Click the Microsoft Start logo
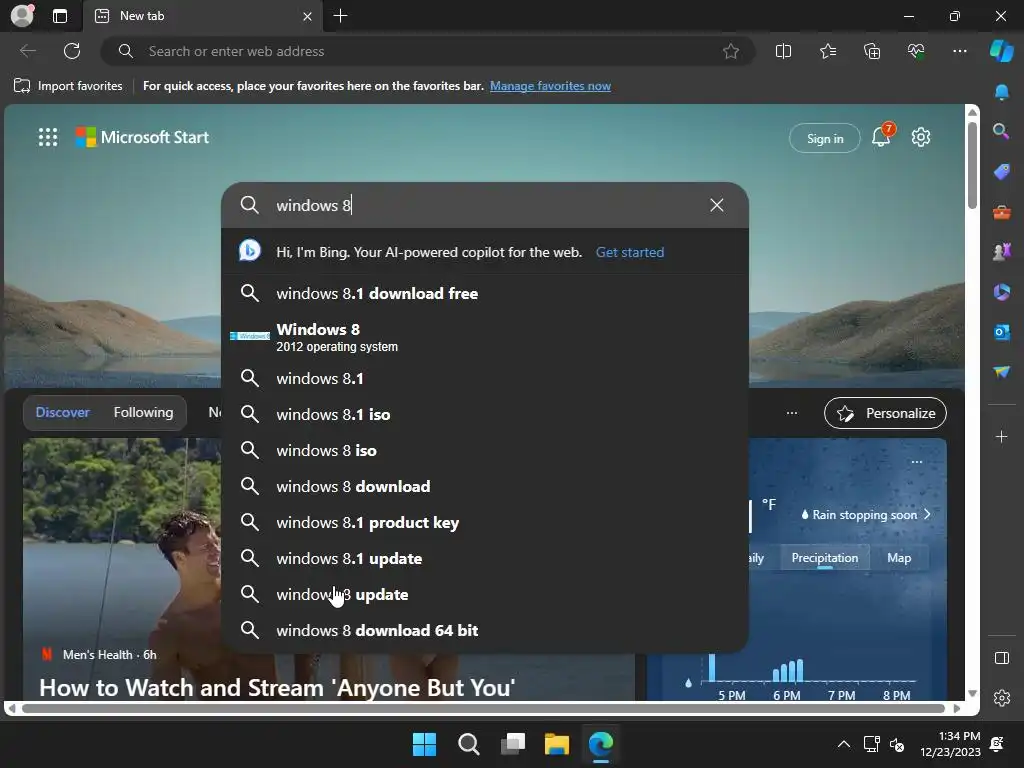This screenshot has height=768, width=1024. (x=142, y=137)
